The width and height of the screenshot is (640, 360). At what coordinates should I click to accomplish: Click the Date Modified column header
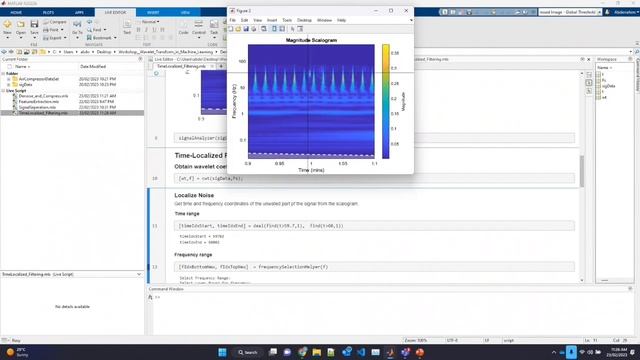coord(93,67)
